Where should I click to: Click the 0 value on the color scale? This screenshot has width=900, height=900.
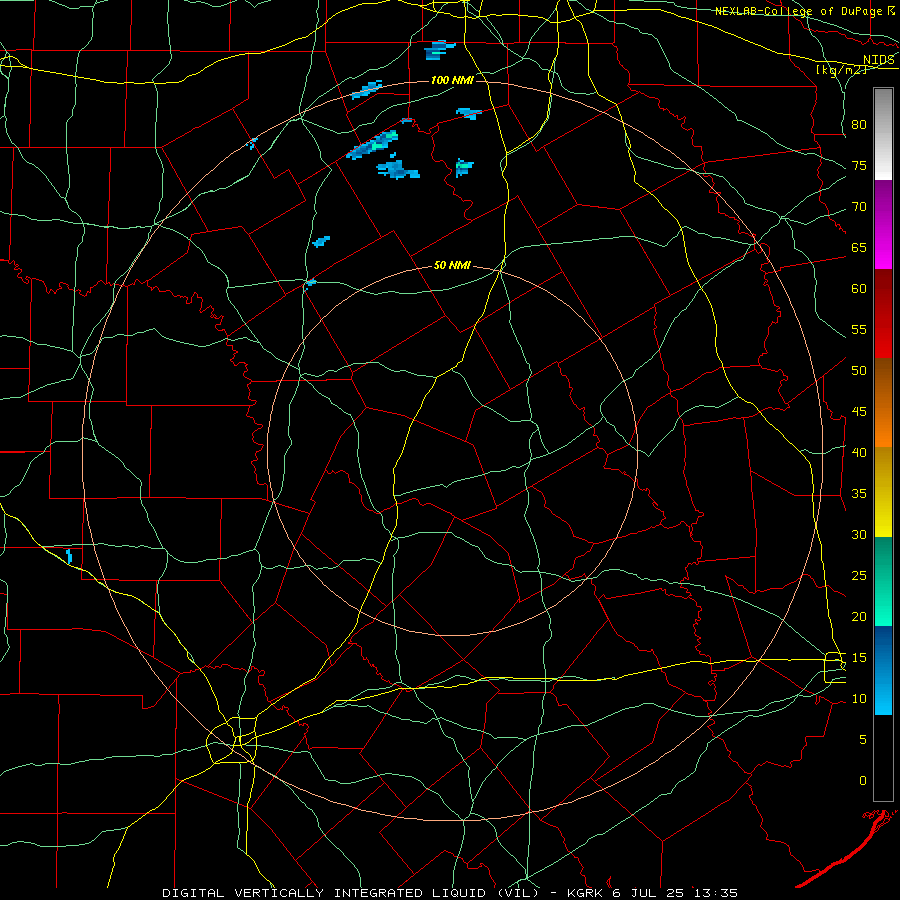863,781
